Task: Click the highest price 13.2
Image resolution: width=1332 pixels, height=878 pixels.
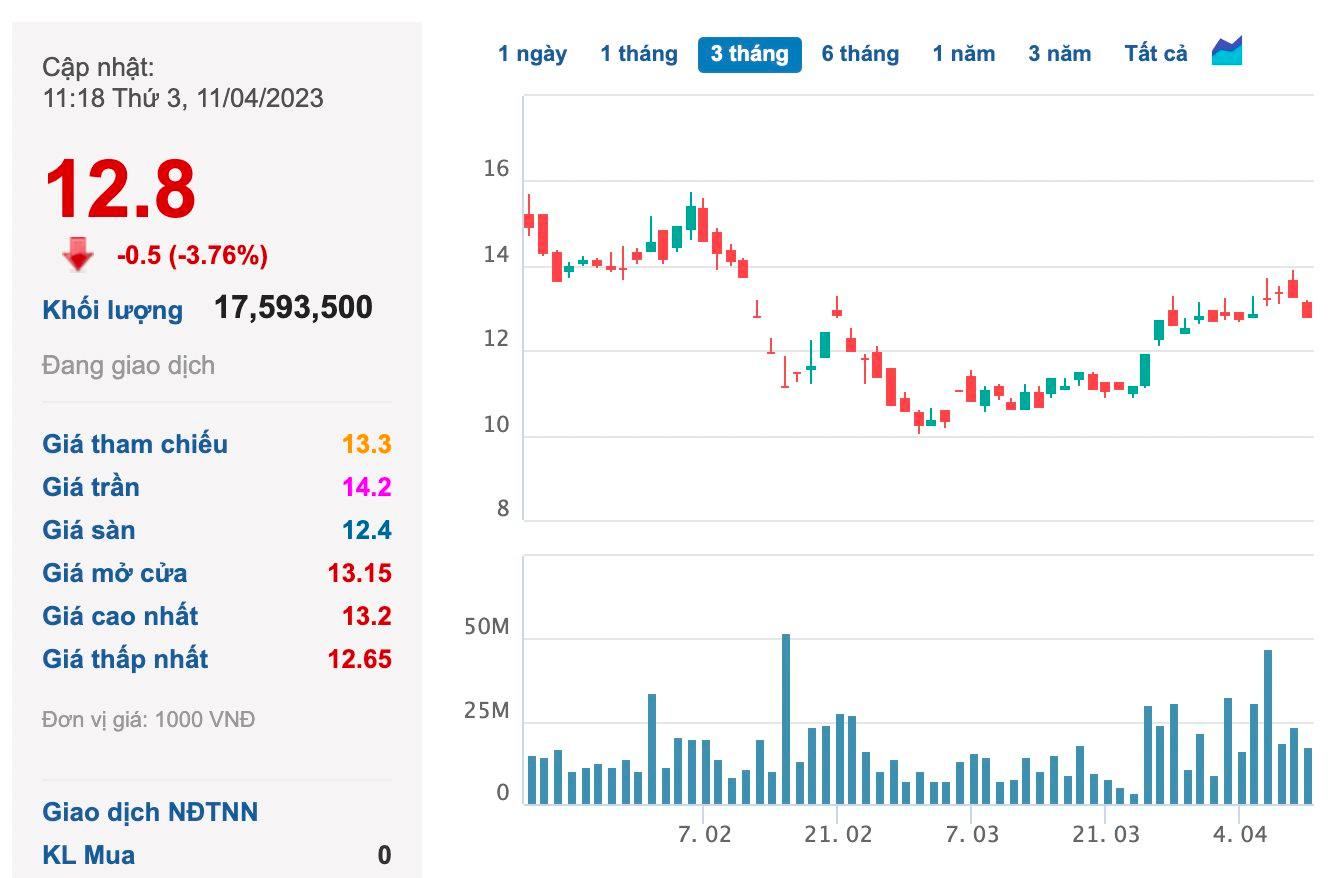Action: 366,616
